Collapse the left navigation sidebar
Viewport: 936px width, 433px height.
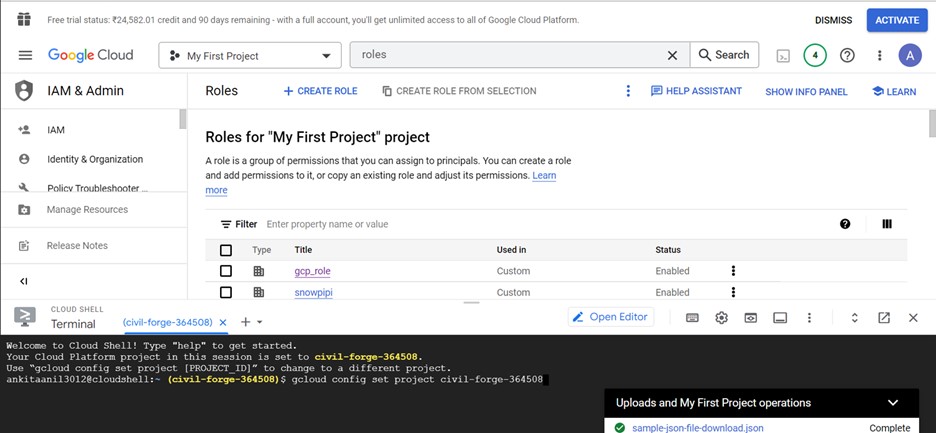pyautogui.click(x=24, y=282)
